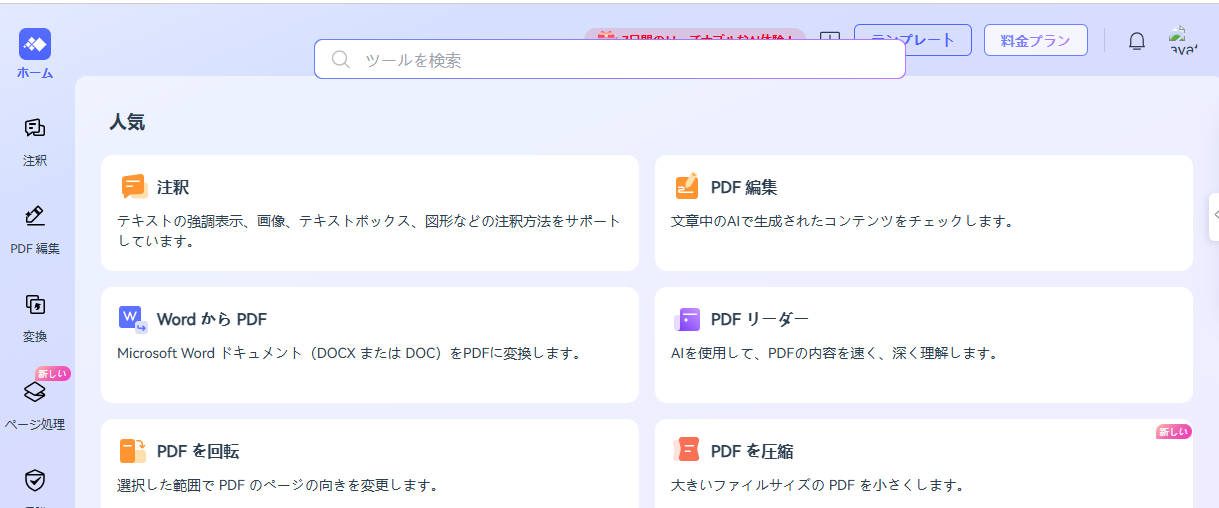Click the 新しい badge above ページ処理
This screenshot has height=508, width=1219.
click(53, 374)
